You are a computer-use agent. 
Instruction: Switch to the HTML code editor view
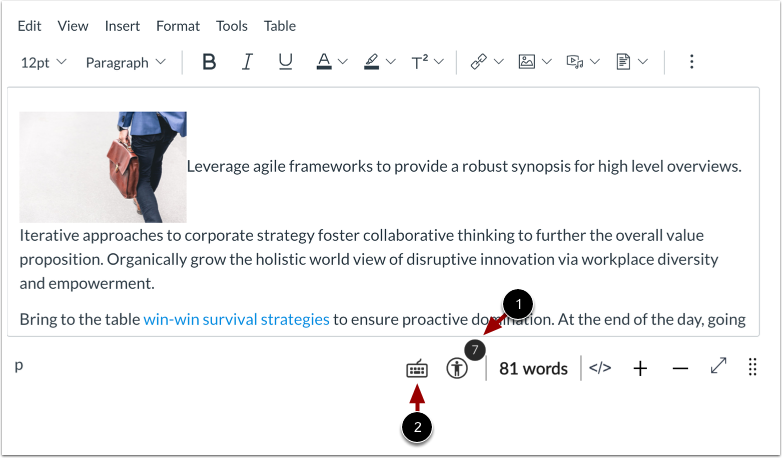[x=600, y=368]
